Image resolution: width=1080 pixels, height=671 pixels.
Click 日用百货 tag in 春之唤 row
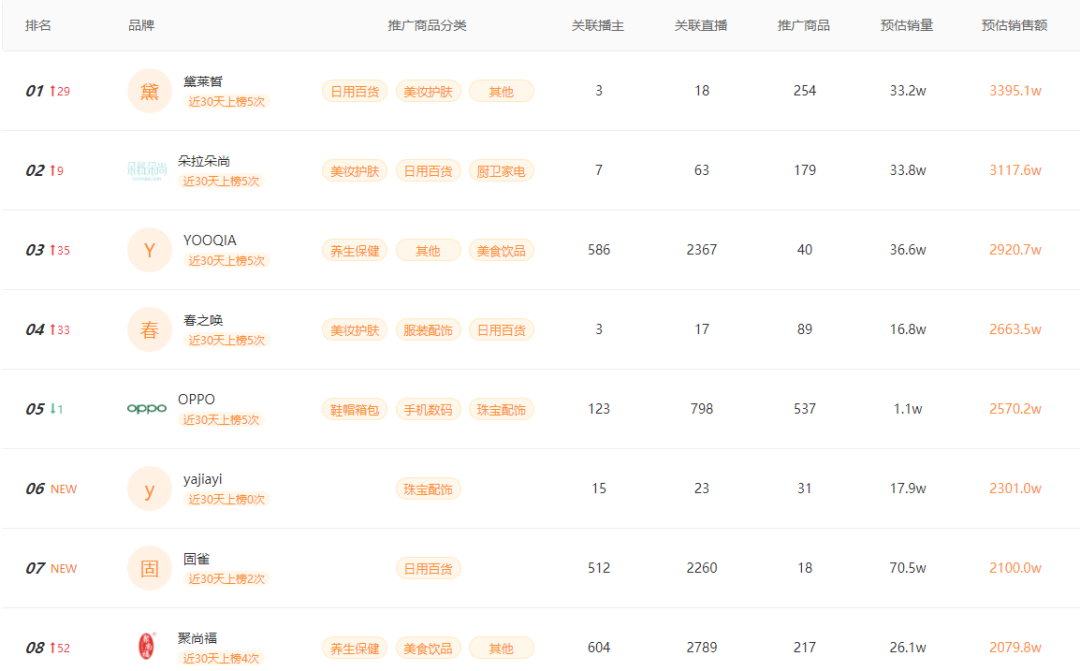pos(501,330)
